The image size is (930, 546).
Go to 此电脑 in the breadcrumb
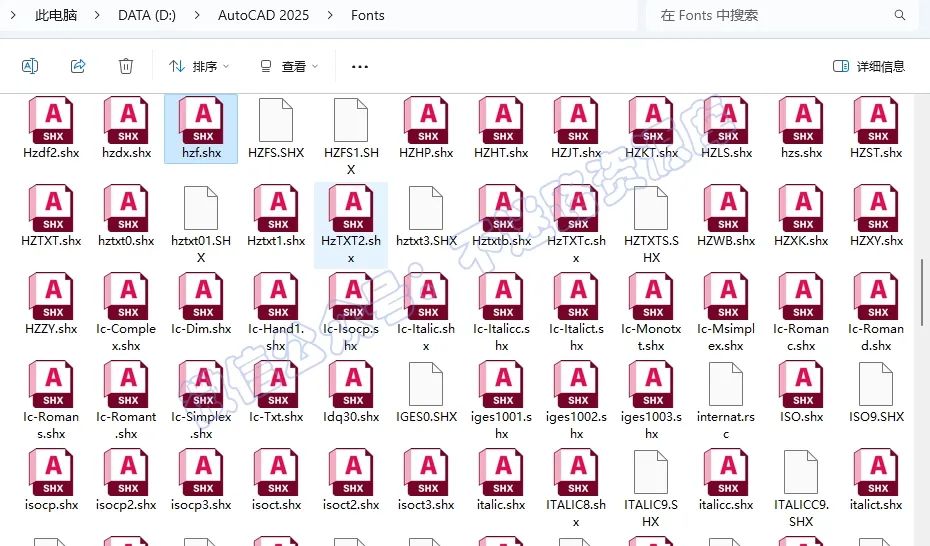(56, 15)
